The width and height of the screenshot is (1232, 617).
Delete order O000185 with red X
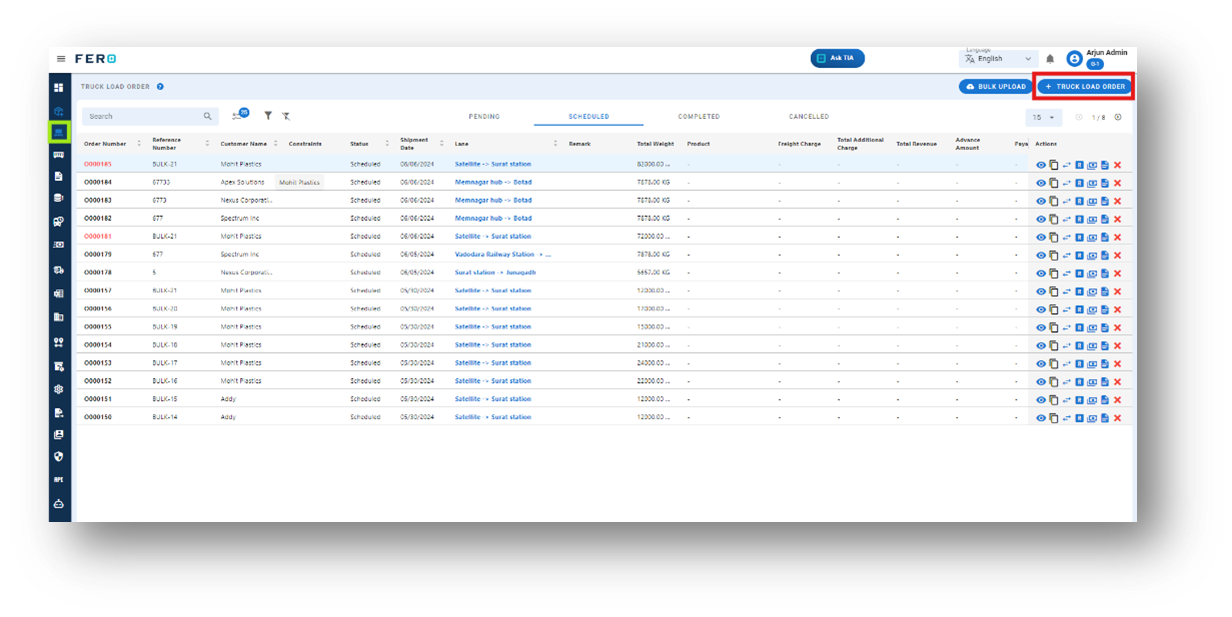click(1117, 165)
